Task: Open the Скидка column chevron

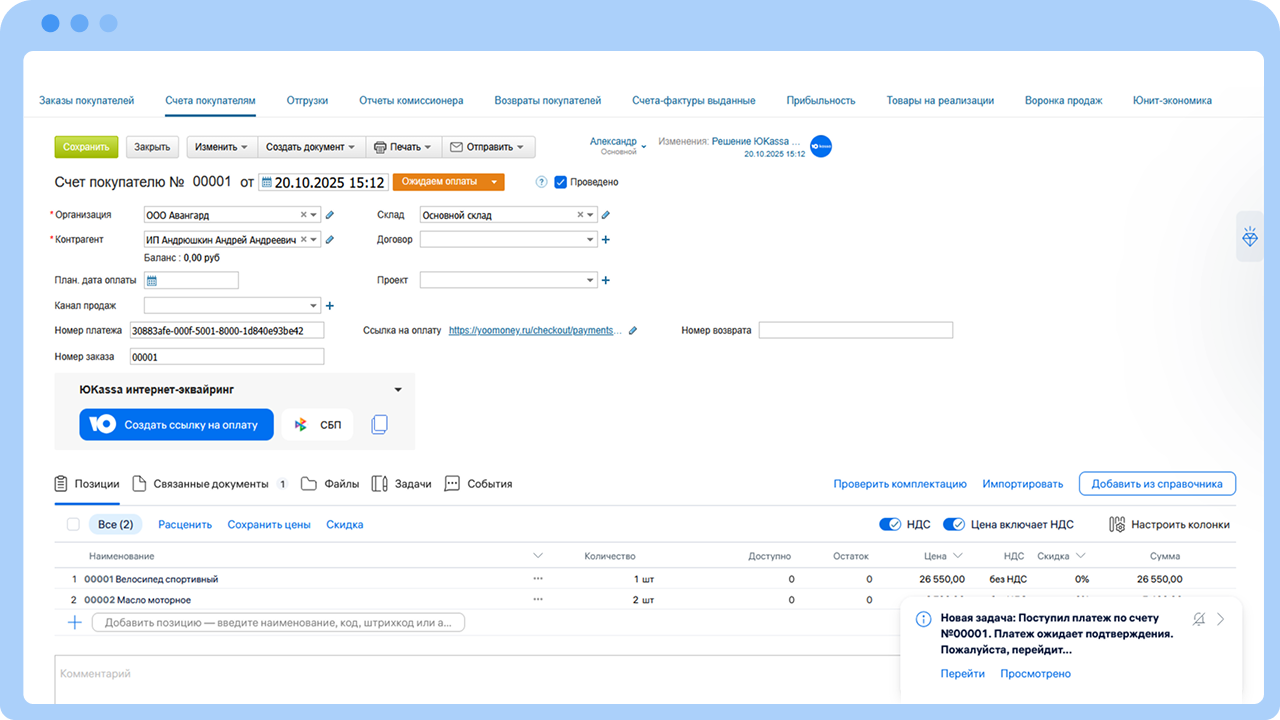Action: coord(1080,556)
